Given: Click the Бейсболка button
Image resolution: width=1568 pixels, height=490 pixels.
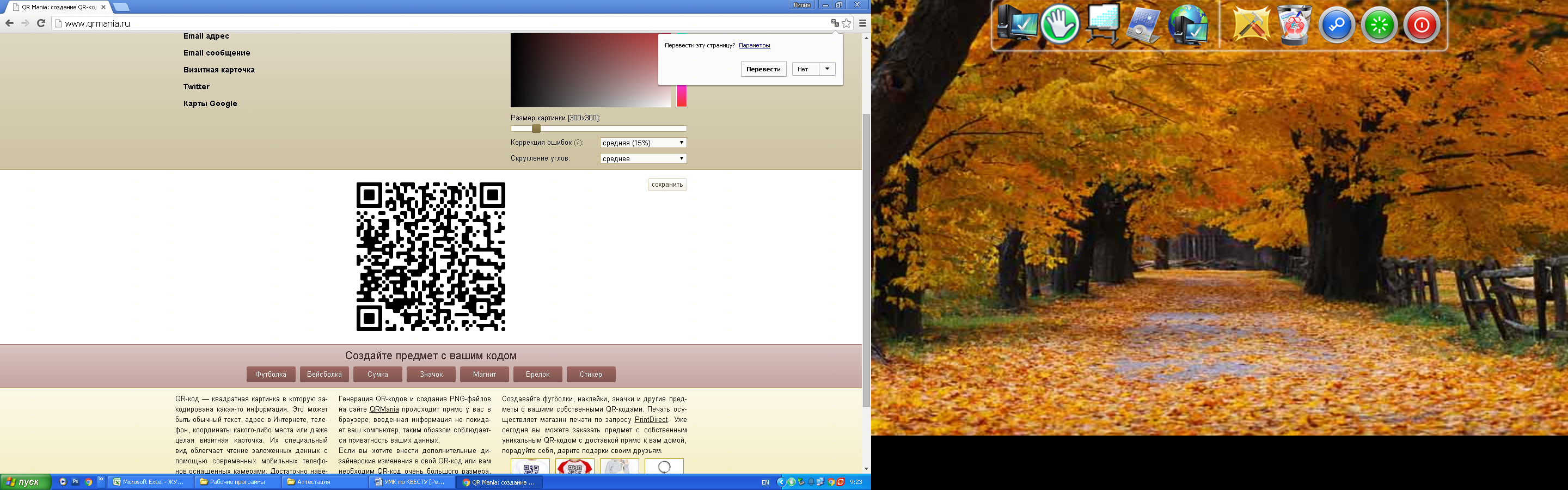Looking at the screenshot, I should tap(324, 375).
